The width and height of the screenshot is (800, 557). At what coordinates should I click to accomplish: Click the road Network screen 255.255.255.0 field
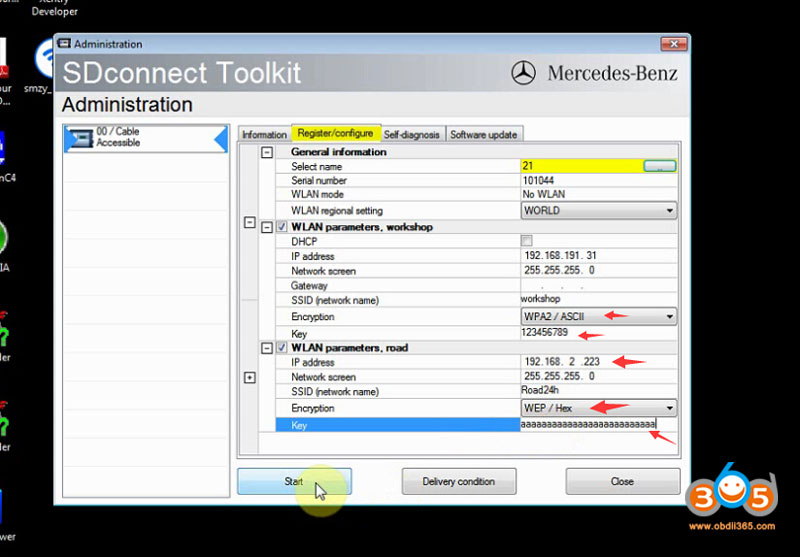tap(599, 376)
